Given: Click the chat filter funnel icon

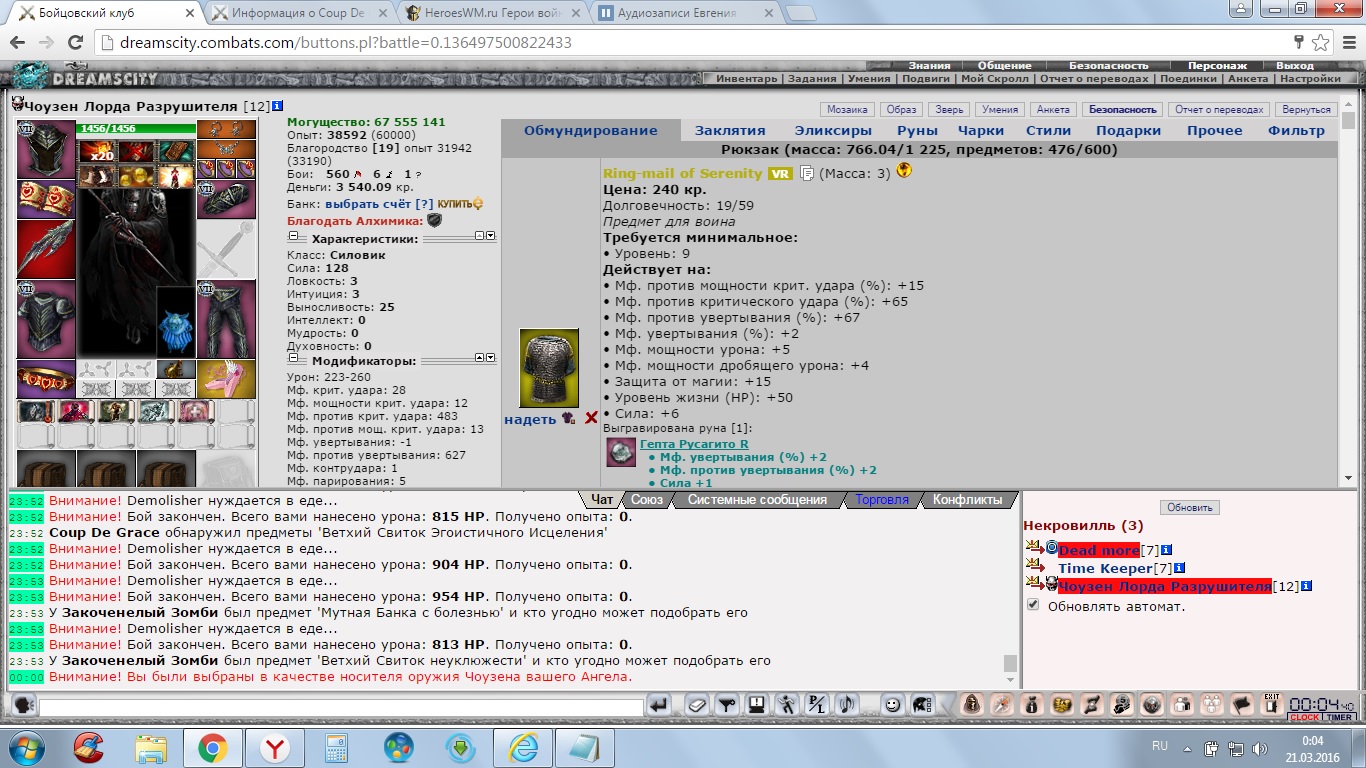Looking at the screenshot, I should click(728, 705).
